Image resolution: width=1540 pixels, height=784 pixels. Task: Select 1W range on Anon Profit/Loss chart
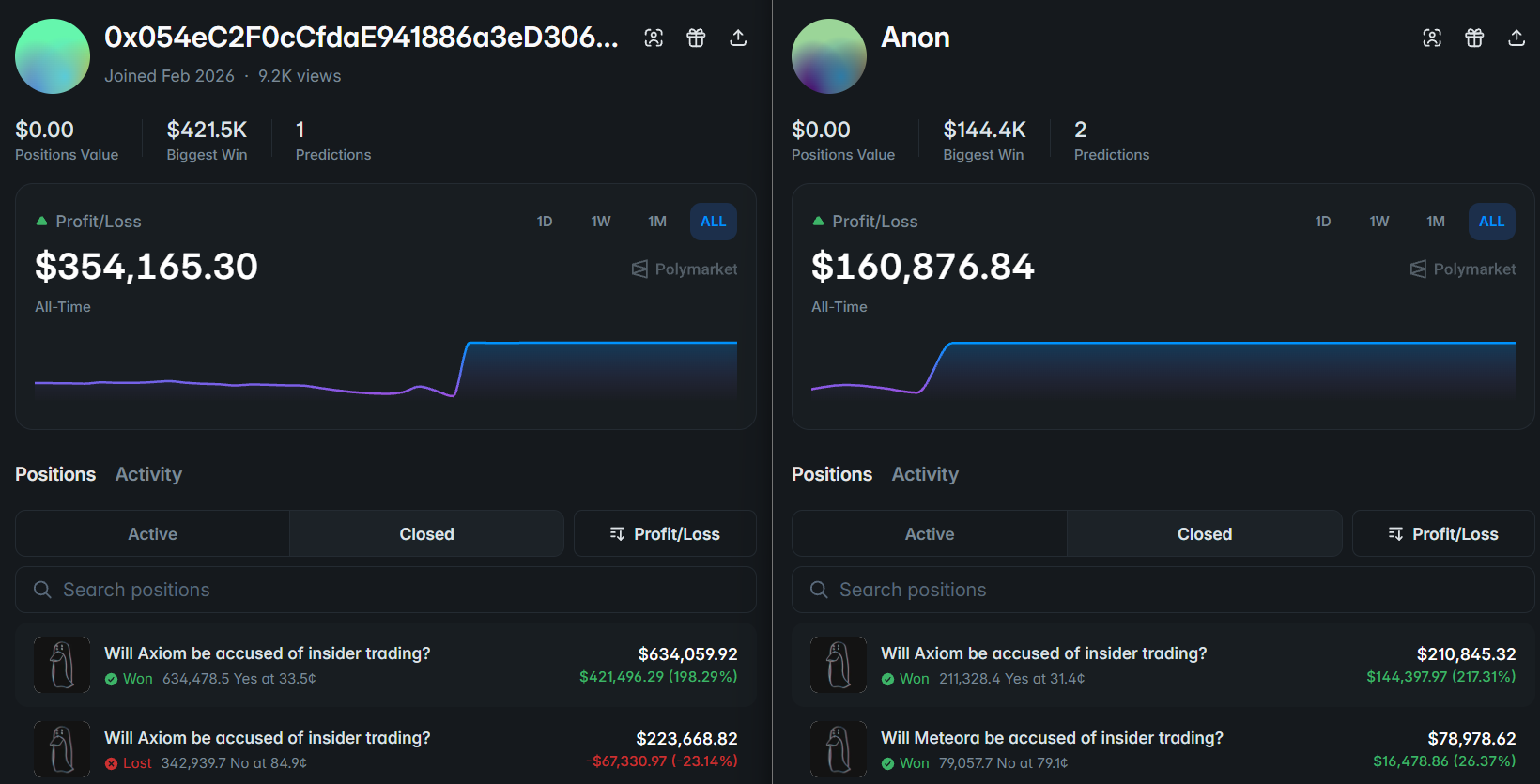(x=1378, y=222)
